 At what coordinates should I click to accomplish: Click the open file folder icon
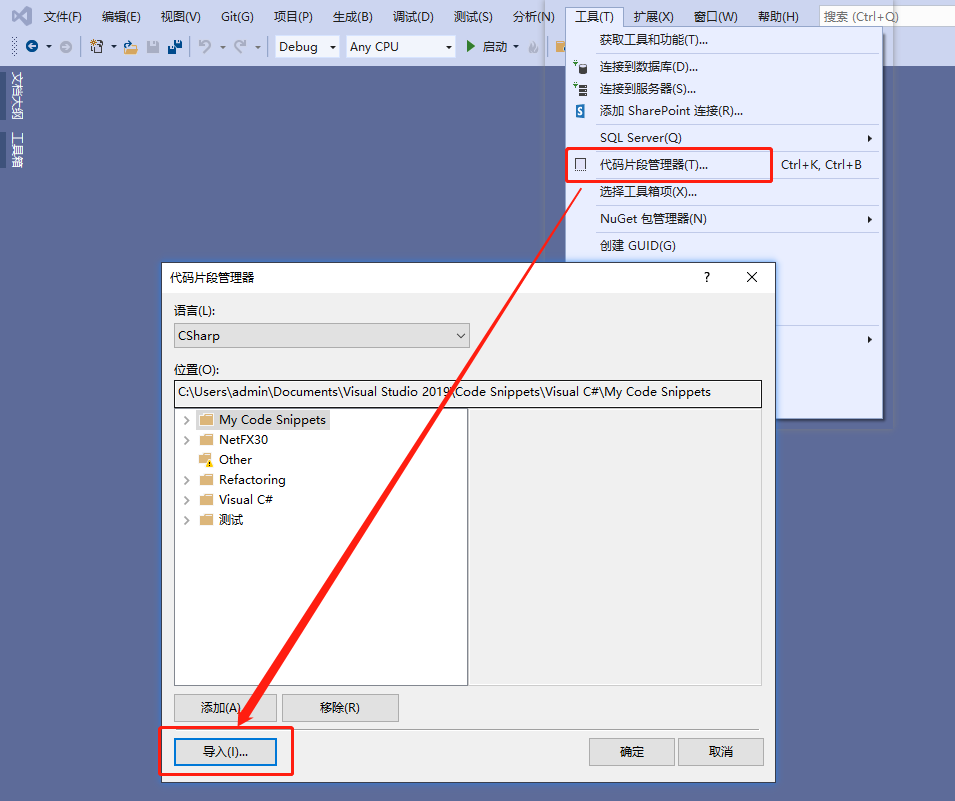(x=130, y=47)
